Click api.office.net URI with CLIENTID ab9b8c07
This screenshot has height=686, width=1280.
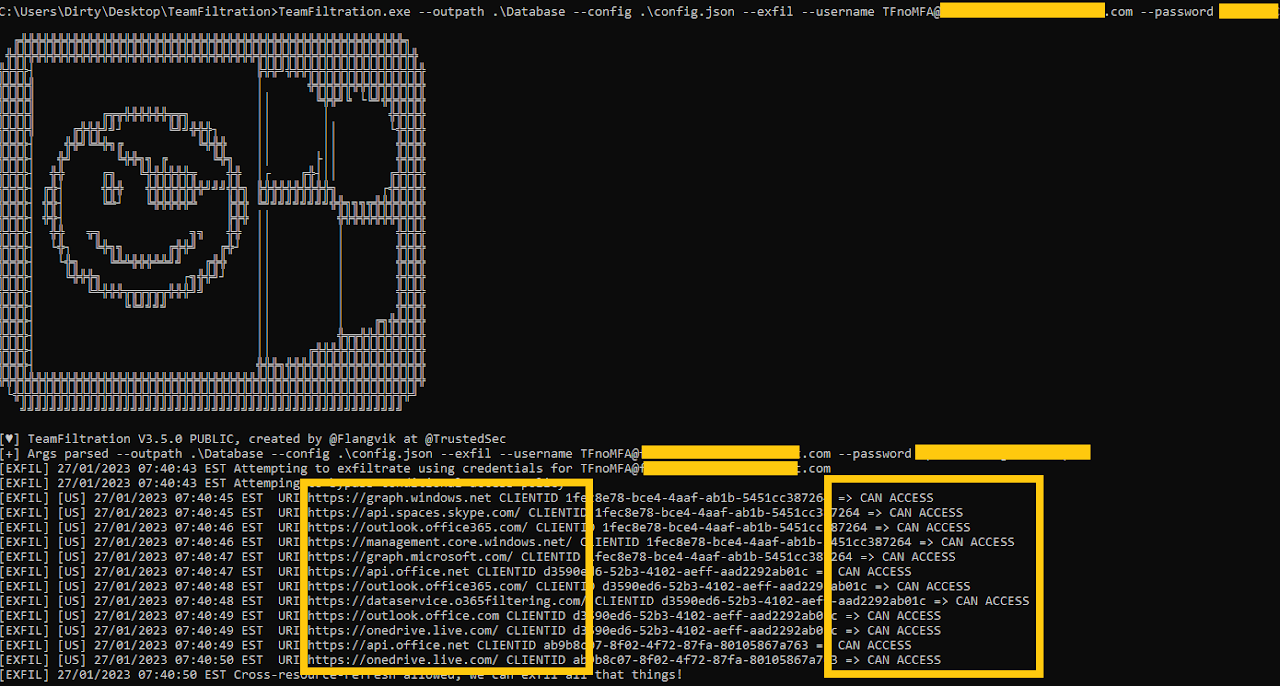(x=389, y=645)
